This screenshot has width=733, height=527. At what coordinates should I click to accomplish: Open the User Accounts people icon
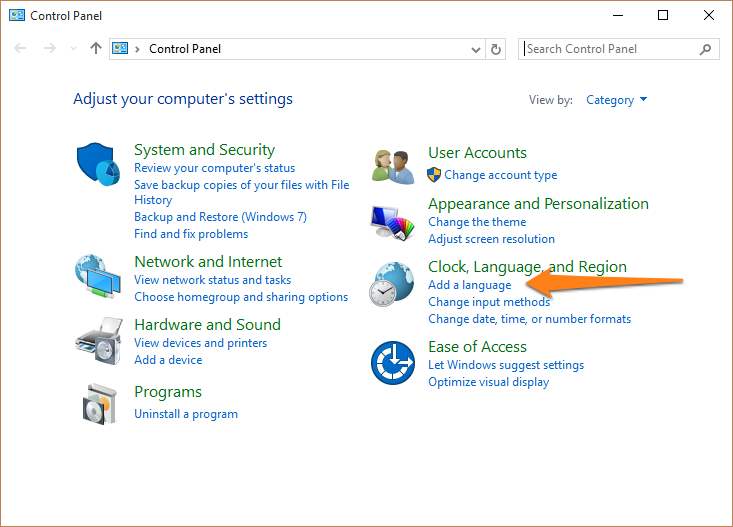(393, 166)
